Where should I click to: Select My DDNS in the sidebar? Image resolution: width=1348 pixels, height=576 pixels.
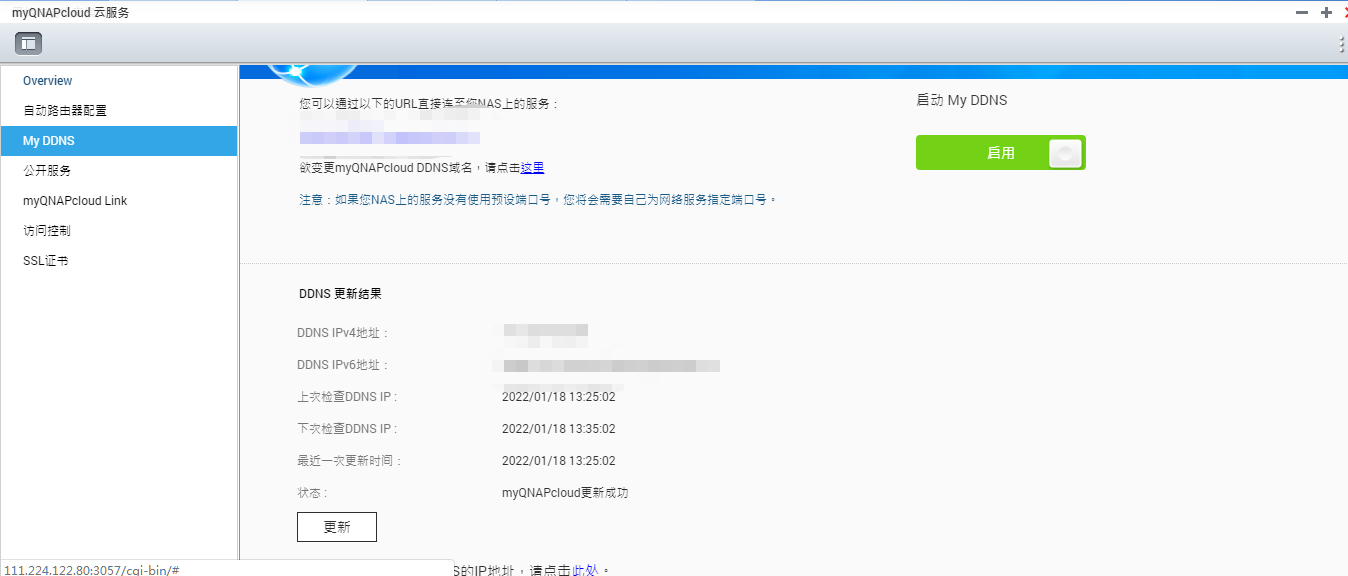pos(118,141)
